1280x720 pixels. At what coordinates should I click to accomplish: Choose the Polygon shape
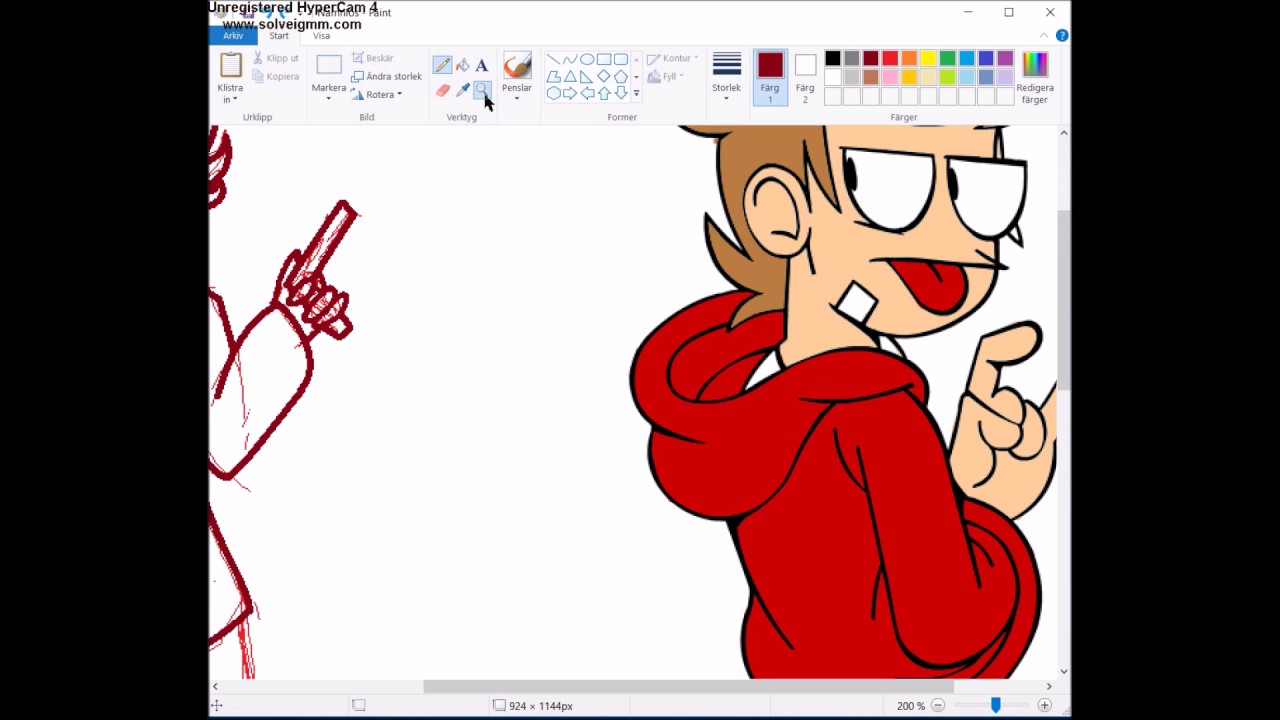(x=553, y=76)
